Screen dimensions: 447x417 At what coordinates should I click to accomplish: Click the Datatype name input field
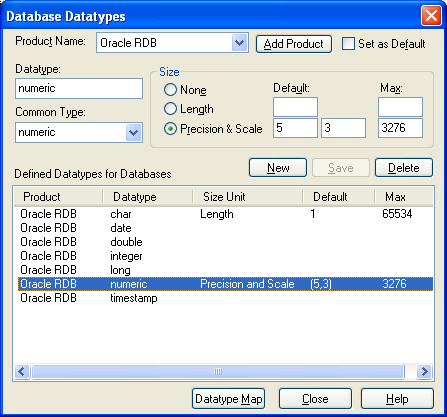point(79,88)
